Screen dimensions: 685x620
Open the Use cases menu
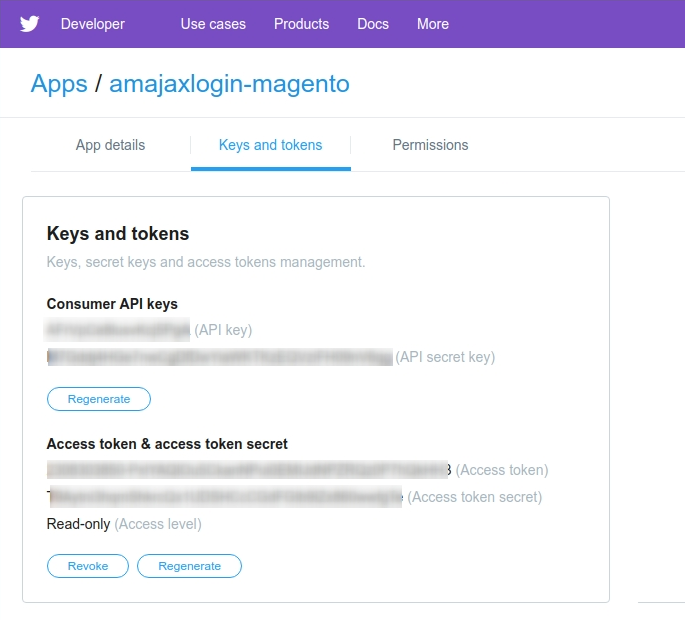pyautogui.click(x=213, y=24)
